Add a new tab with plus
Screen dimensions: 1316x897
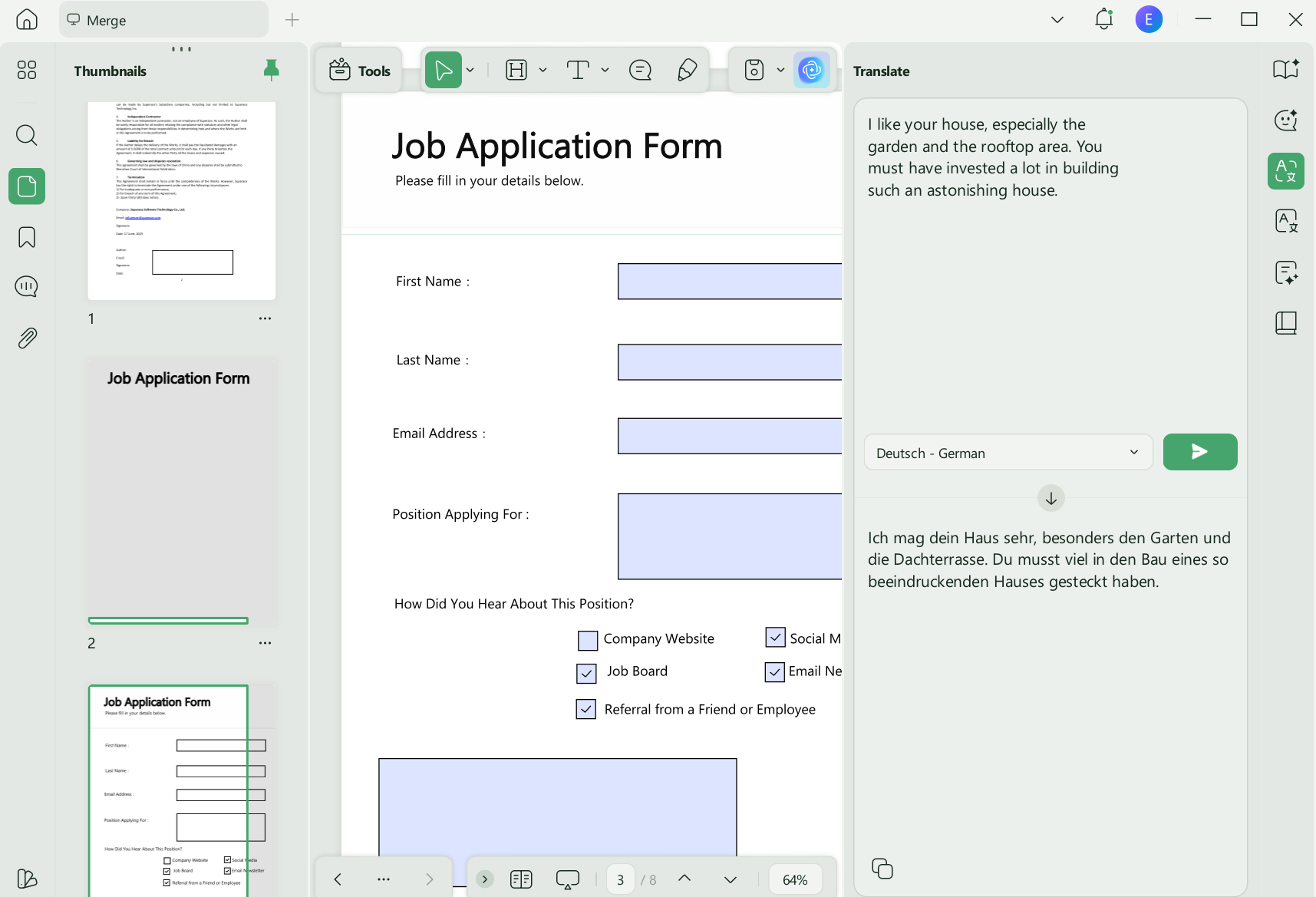coord(292,20)
